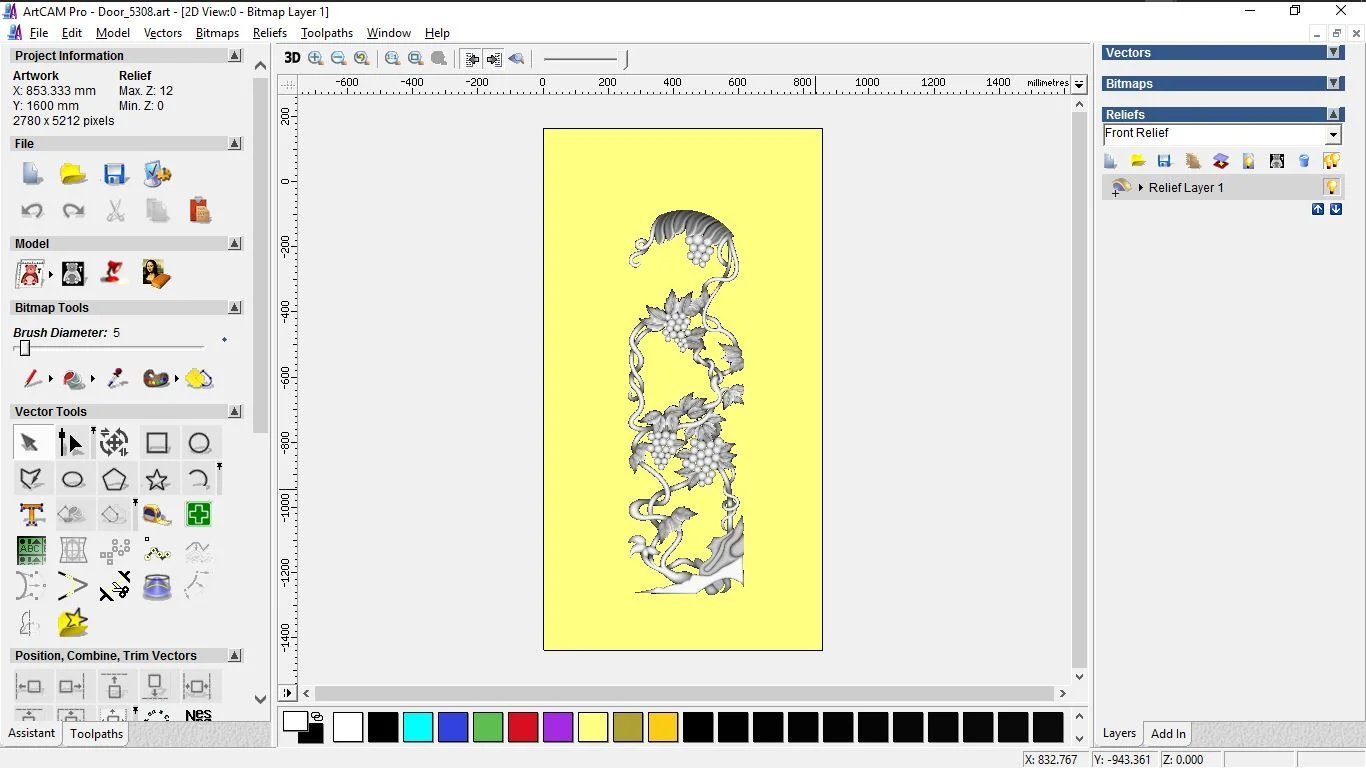Switch to the Toolpaths tab
Image resolution: width=1366 pixels, height=768 pixels.
(96, 734)
